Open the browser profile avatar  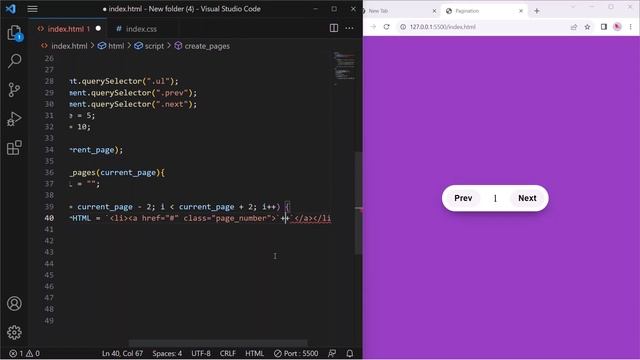coord(618,27)
